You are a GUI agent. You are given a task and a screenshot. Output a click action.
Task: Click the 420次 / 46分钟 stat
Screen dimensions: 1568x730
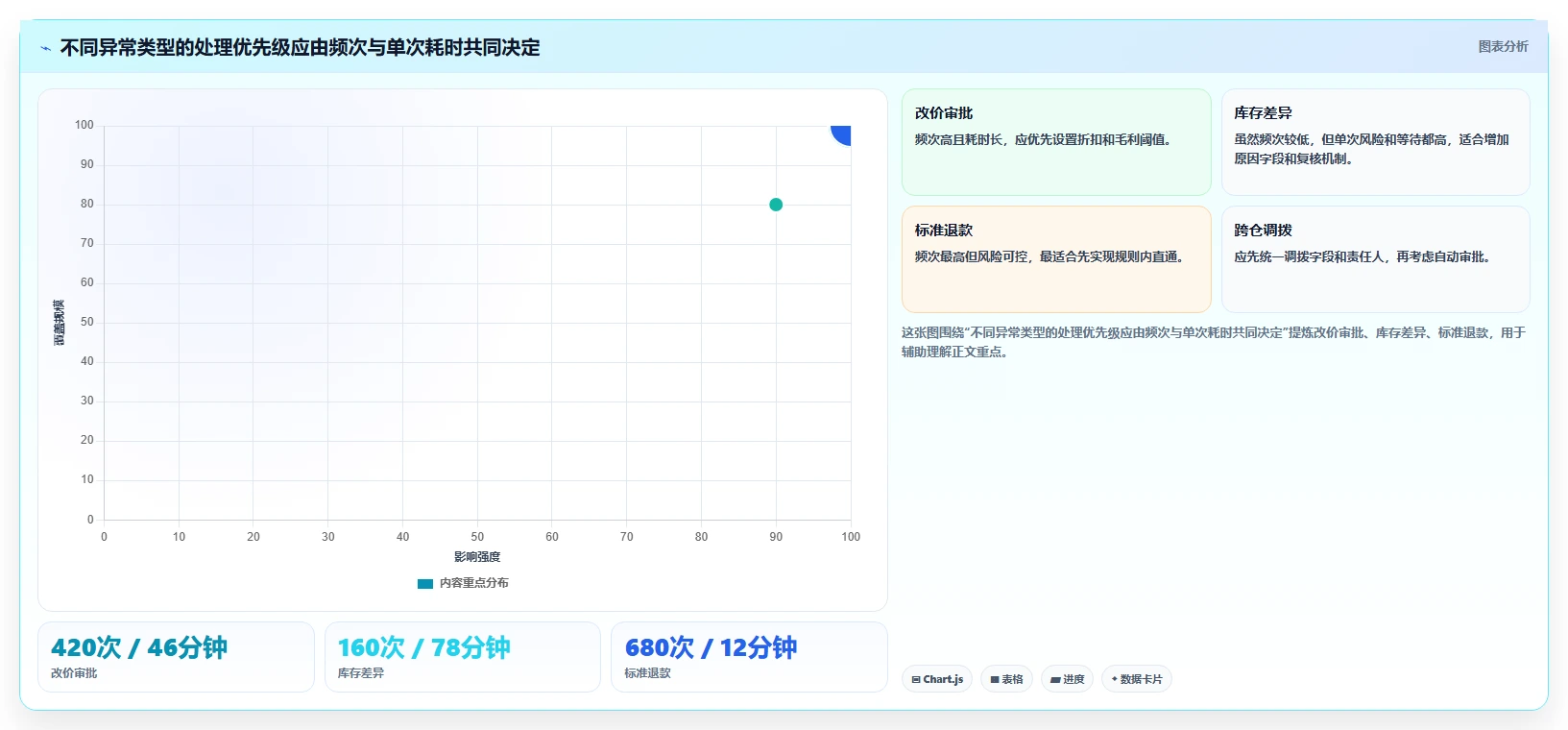(x=139, y=647)
